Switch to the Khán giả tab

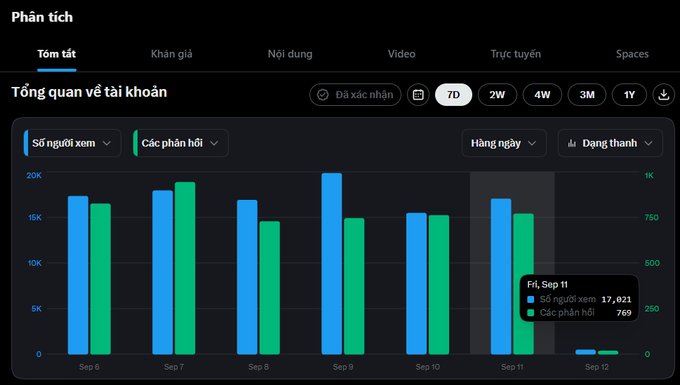click(x=171, y=54)
